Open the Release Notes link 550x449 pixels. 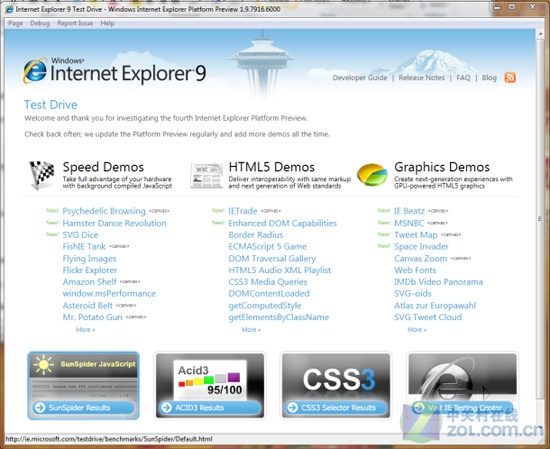[422, 78]
